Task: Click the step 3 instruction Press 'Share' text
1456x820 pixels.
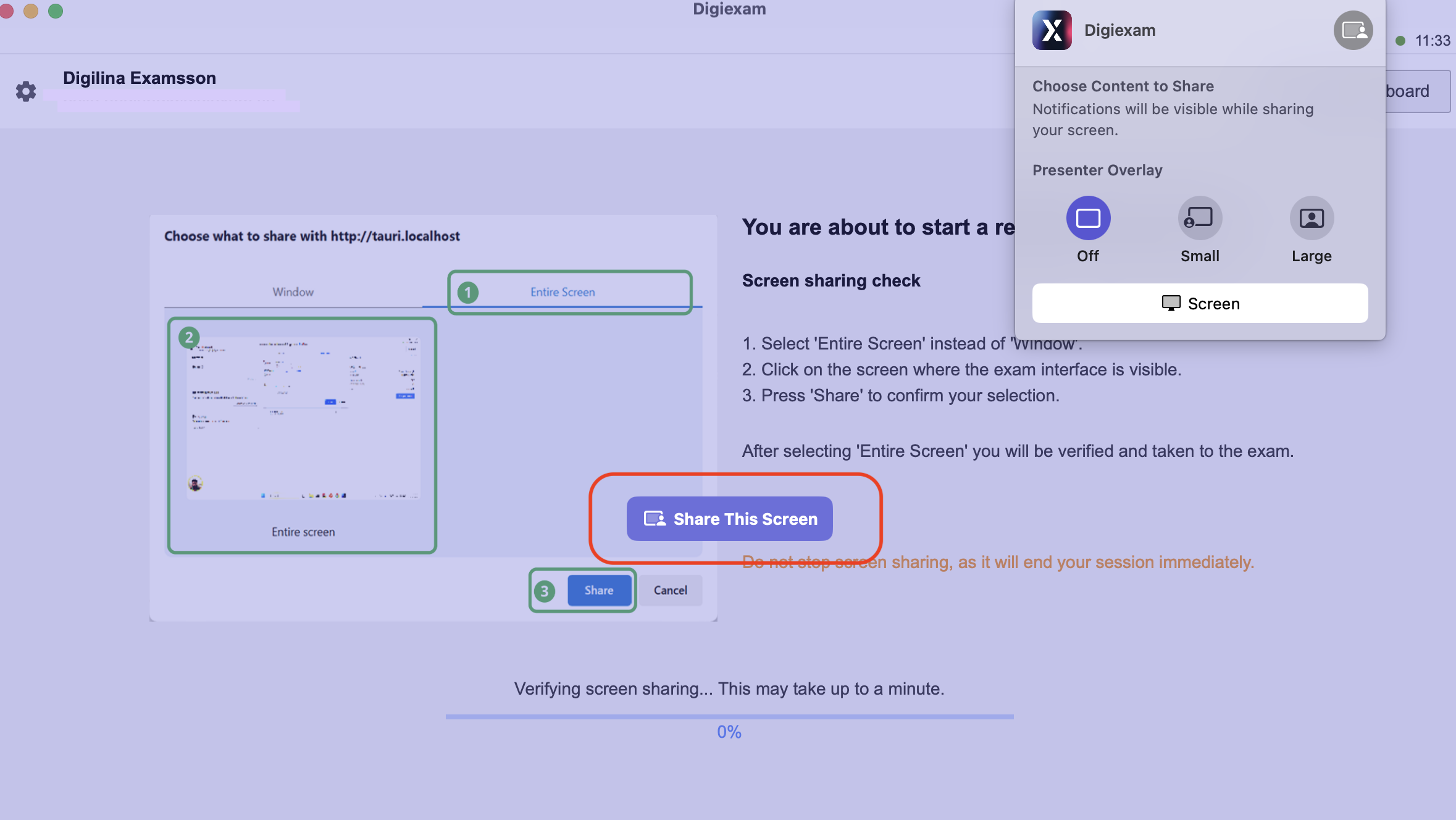Action: click(901, 396)
